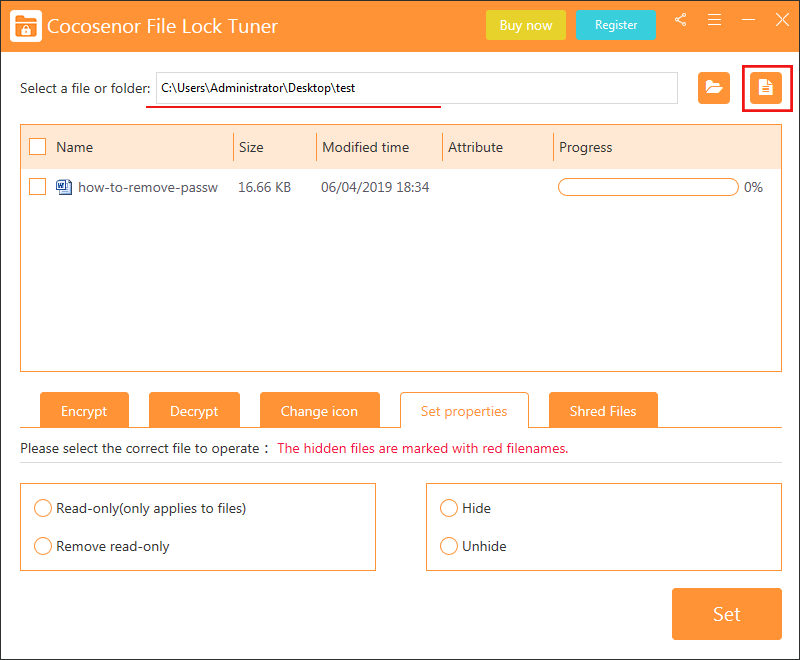
Task: Select the Set properties tab
Action: pos(464,410)
